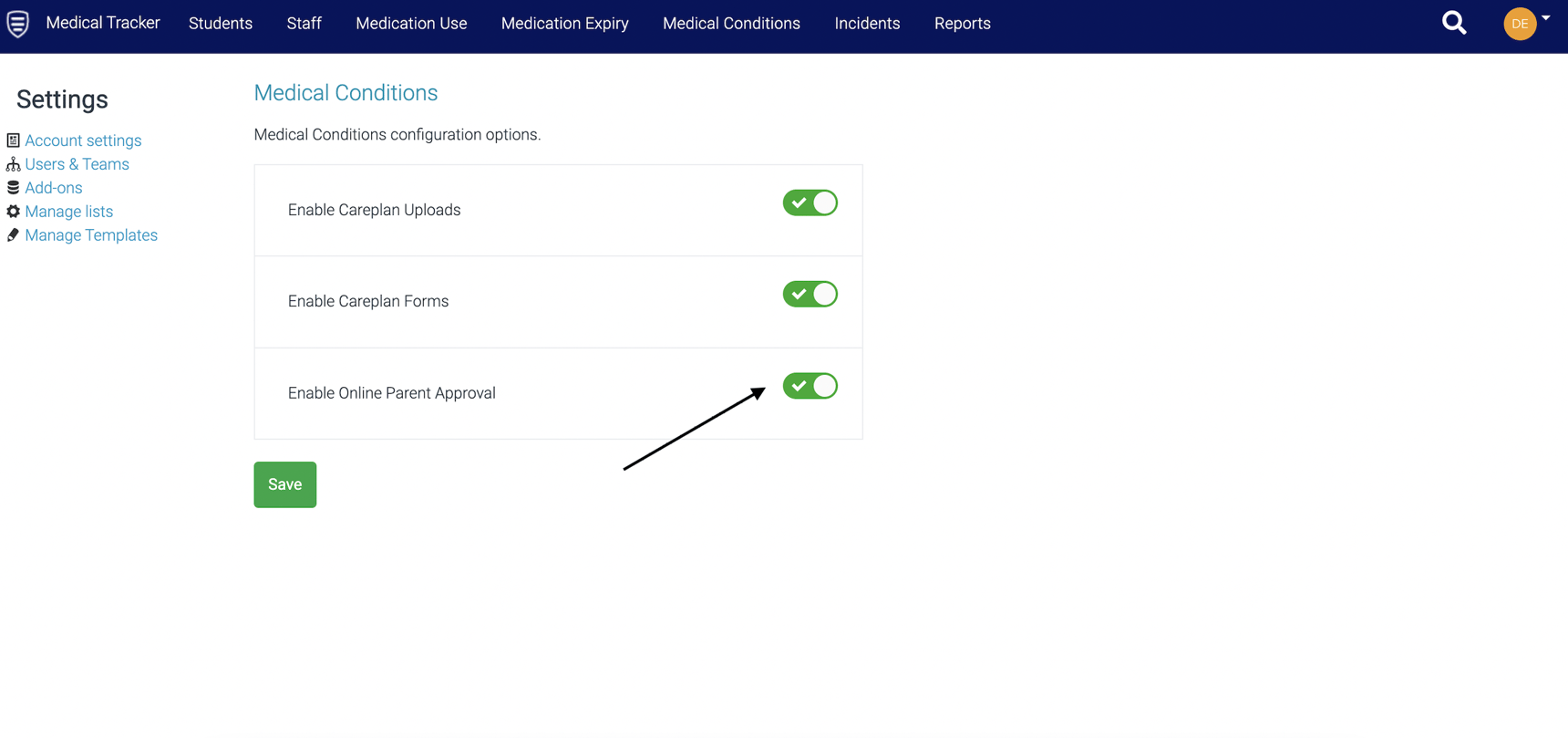
Task: Expand the user menu dropdown caret
Action: point(1546,18)
